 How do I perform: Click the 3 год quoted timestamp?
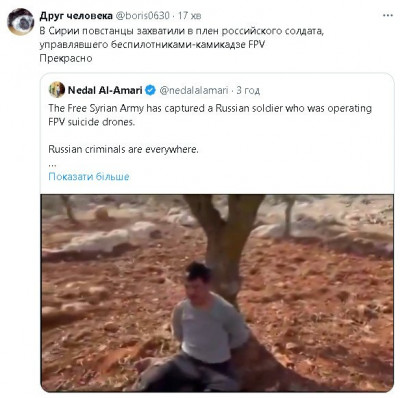coord(248,90)
